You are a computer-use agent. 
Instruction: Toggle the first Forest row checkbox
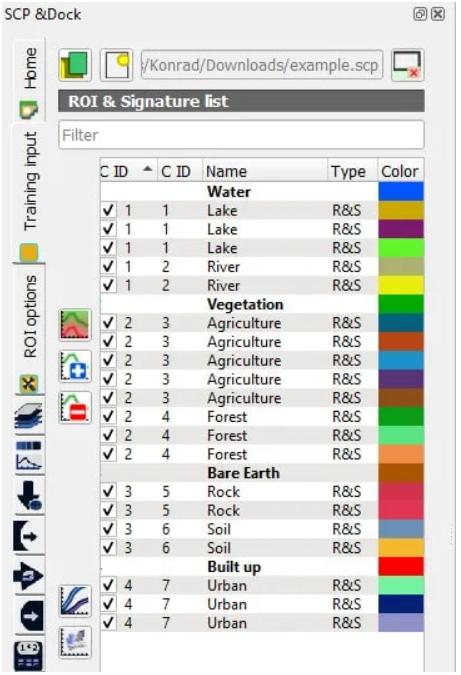coord(109,416)
